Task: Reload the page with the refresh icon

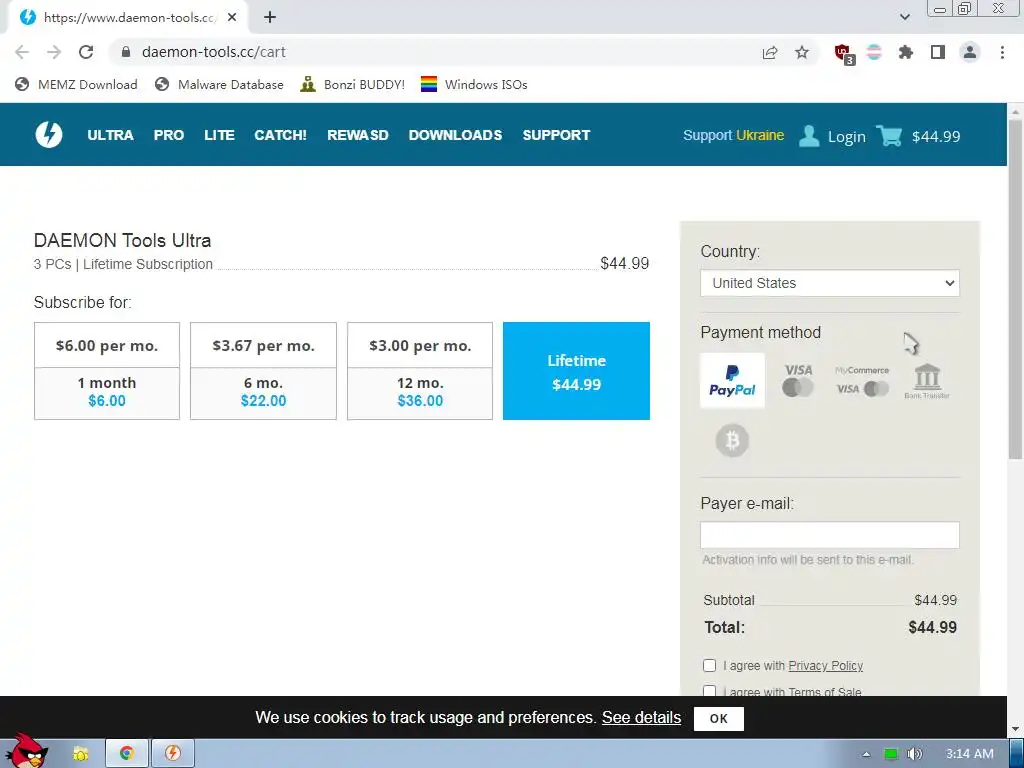Action: point(86,52)
